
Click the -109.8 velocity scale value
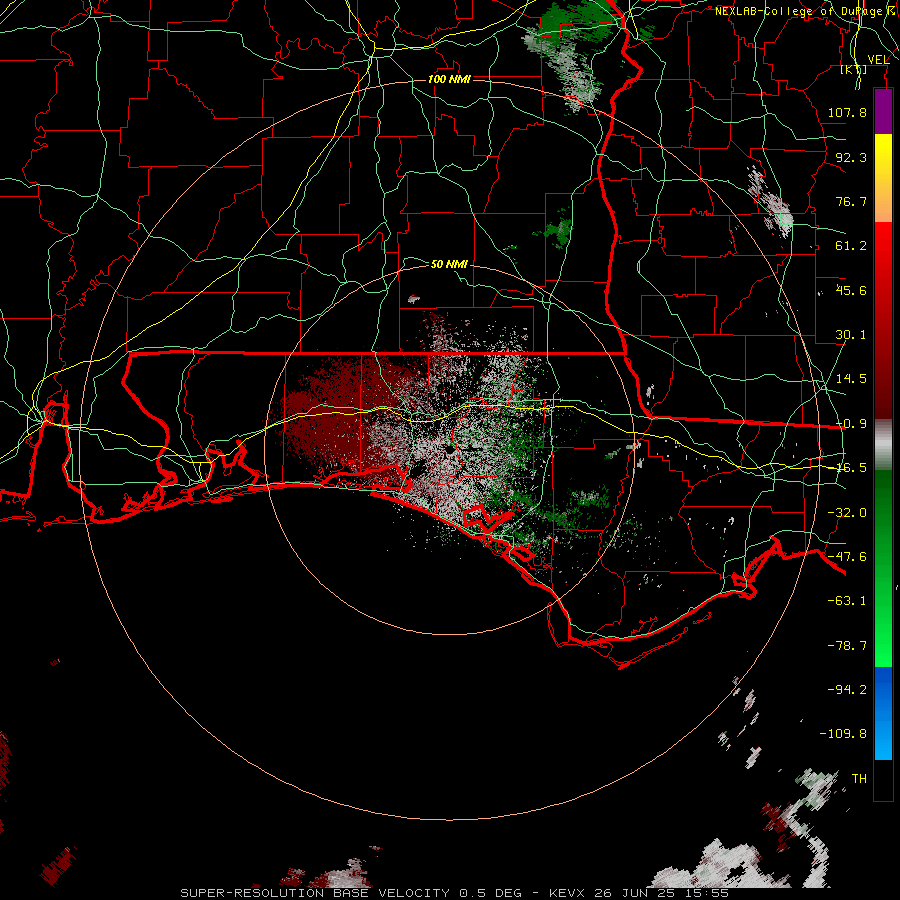(x=843, y=734)
